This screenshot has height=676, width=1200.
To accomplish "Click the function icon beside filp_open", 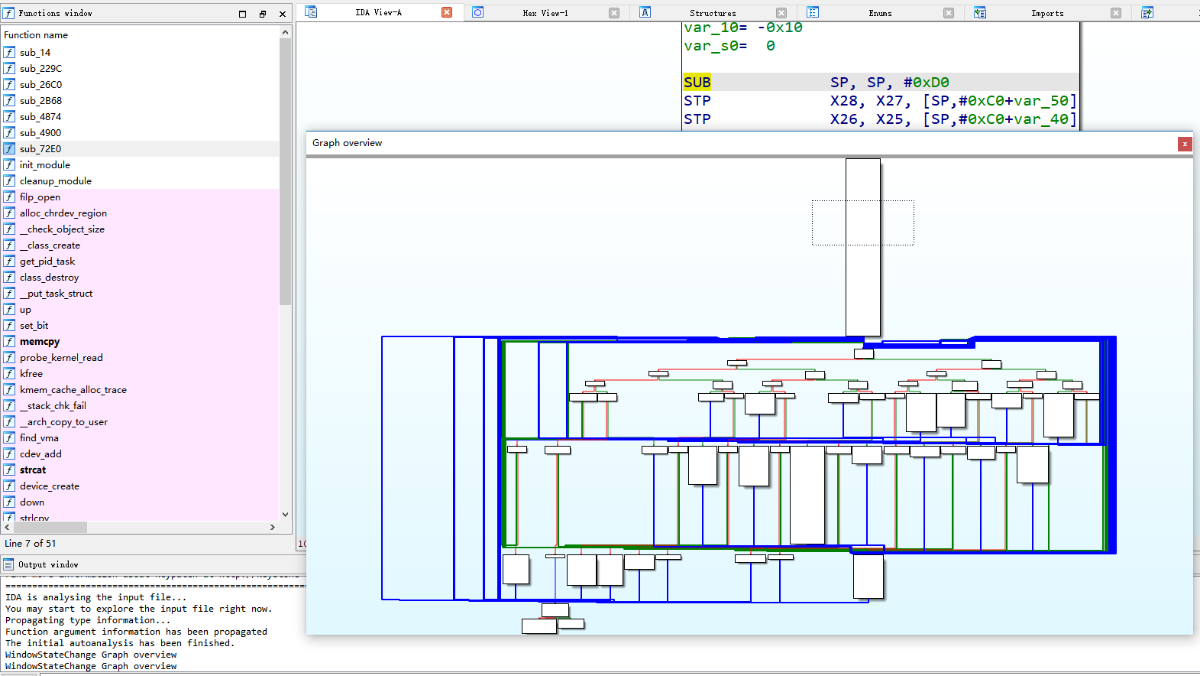I will (x=9, y=197).
